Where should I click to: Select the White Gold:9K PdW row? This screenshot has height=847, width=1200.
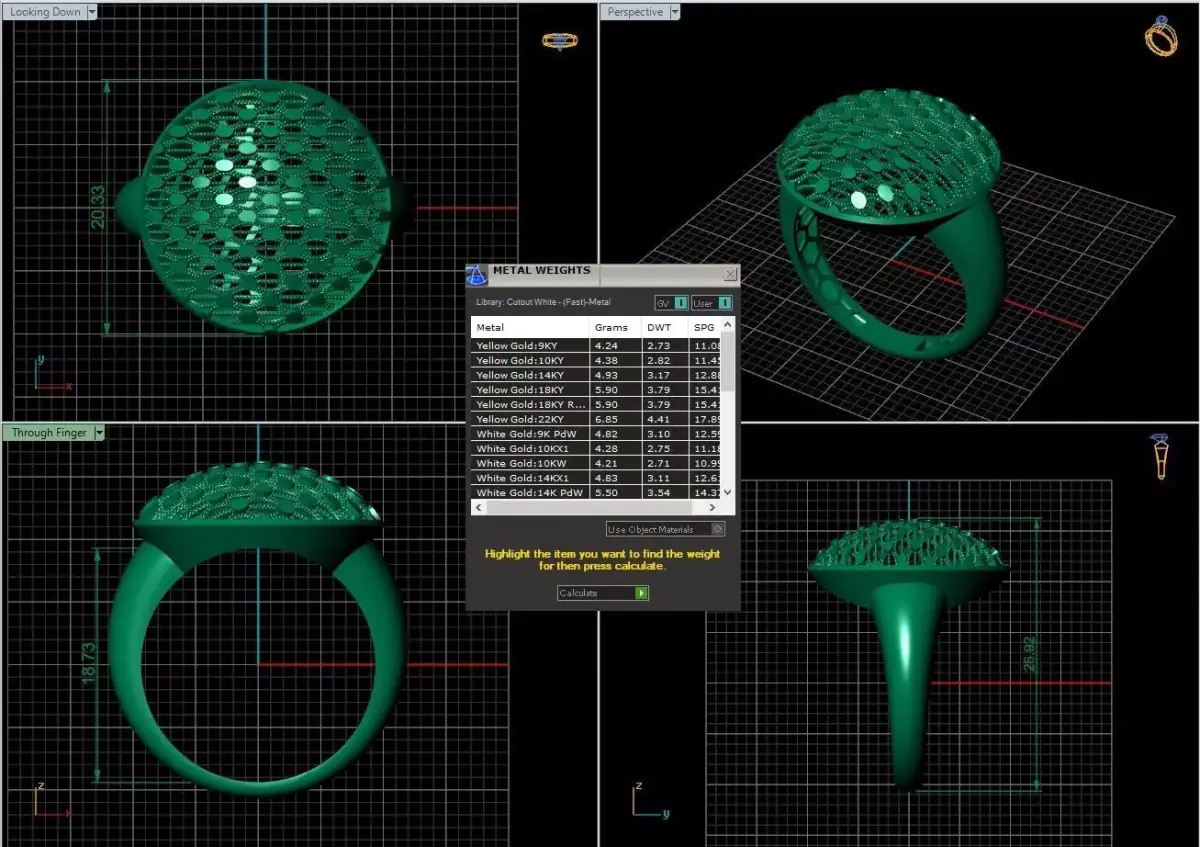pos(597,434)
